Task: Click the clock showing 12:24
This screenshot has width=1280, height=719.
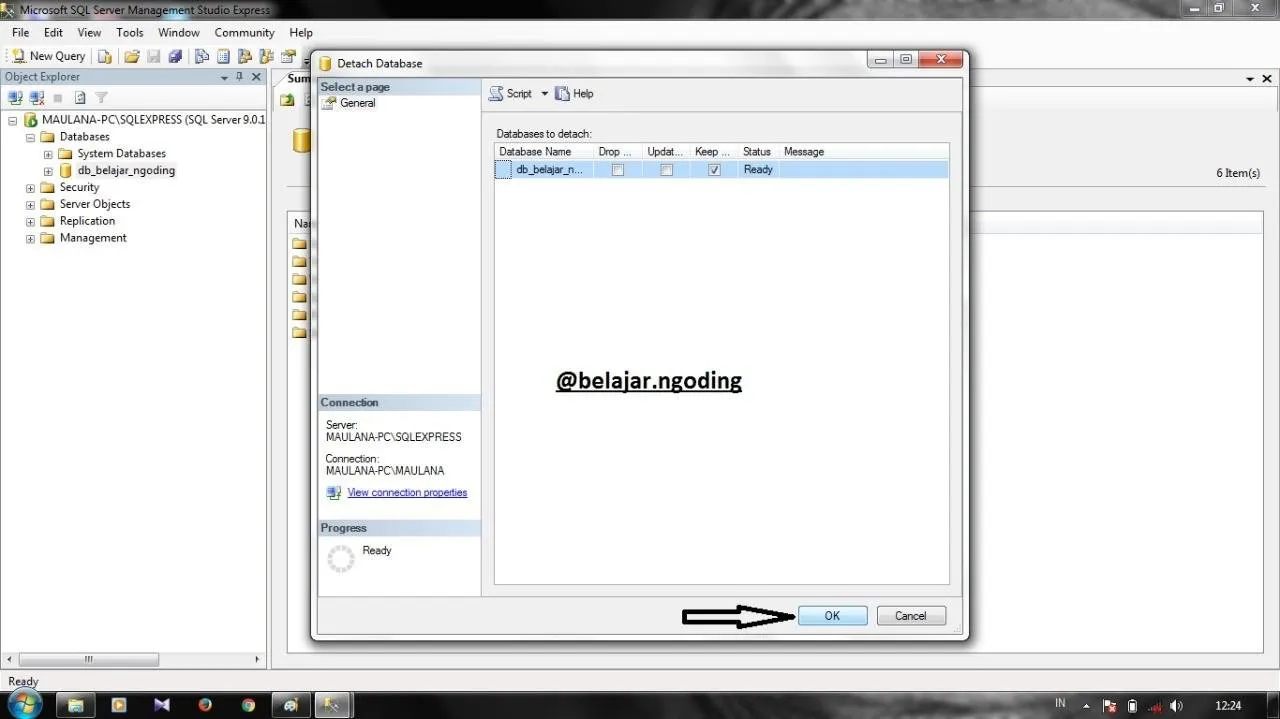Action: tap(1228, 705)
